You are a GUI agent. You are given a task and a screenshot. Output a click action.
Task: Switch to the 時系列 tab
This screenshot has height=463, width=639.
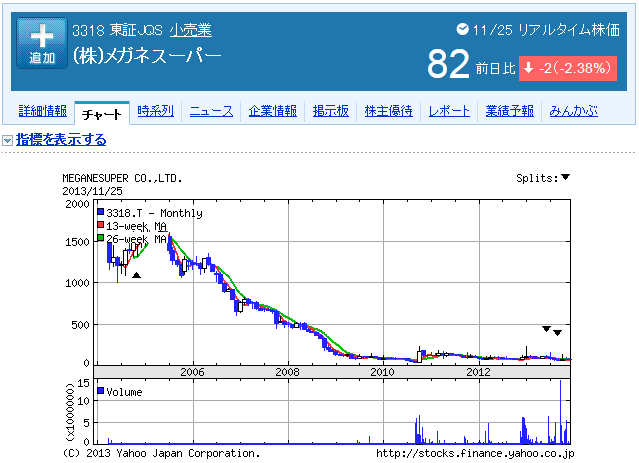[155, 111]
